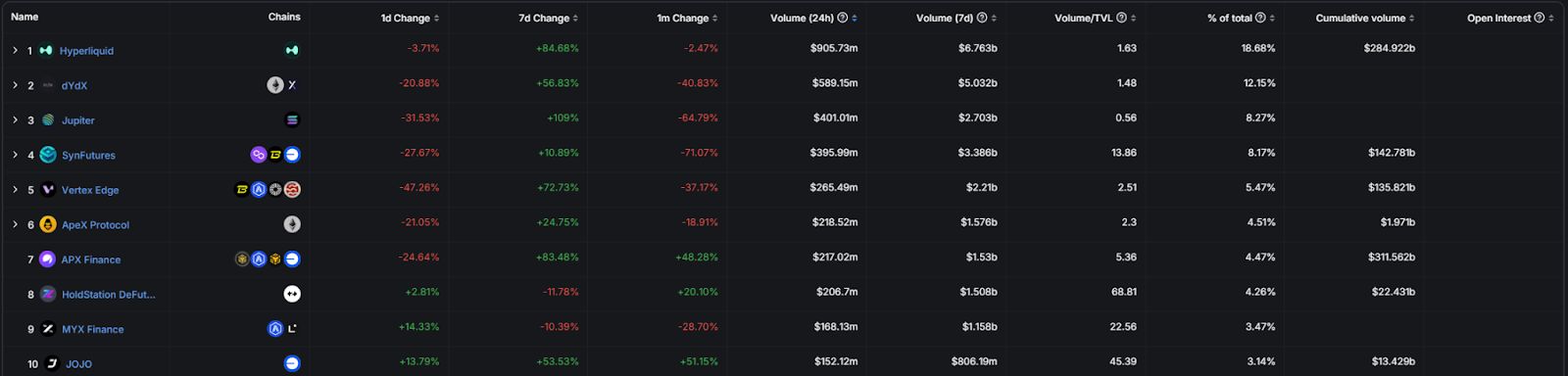
Task: Open the JOJO protocol link
Action: 78,364
